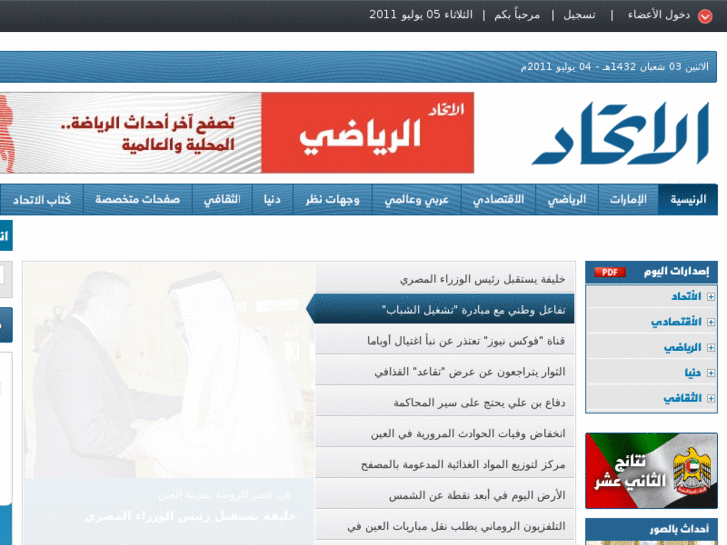
Task: Open the دخول الأعضاء members login link
Action: click(x=659, y=15)
